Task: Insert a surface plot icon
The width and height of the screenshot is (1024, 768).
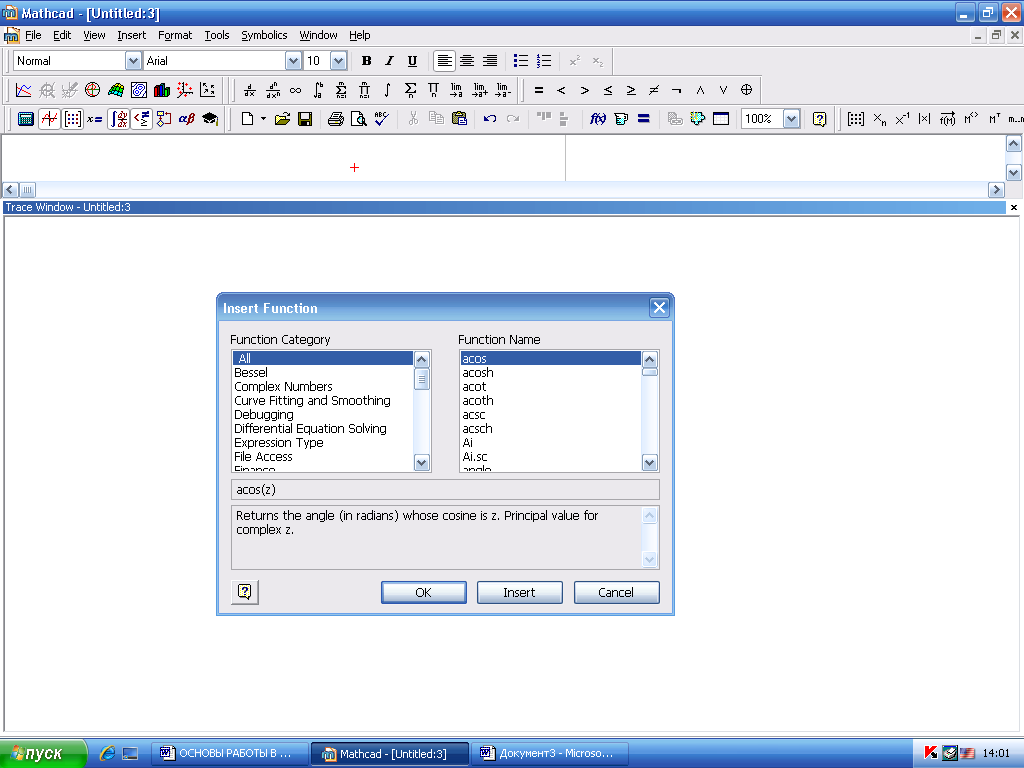Action: [116, 89]
